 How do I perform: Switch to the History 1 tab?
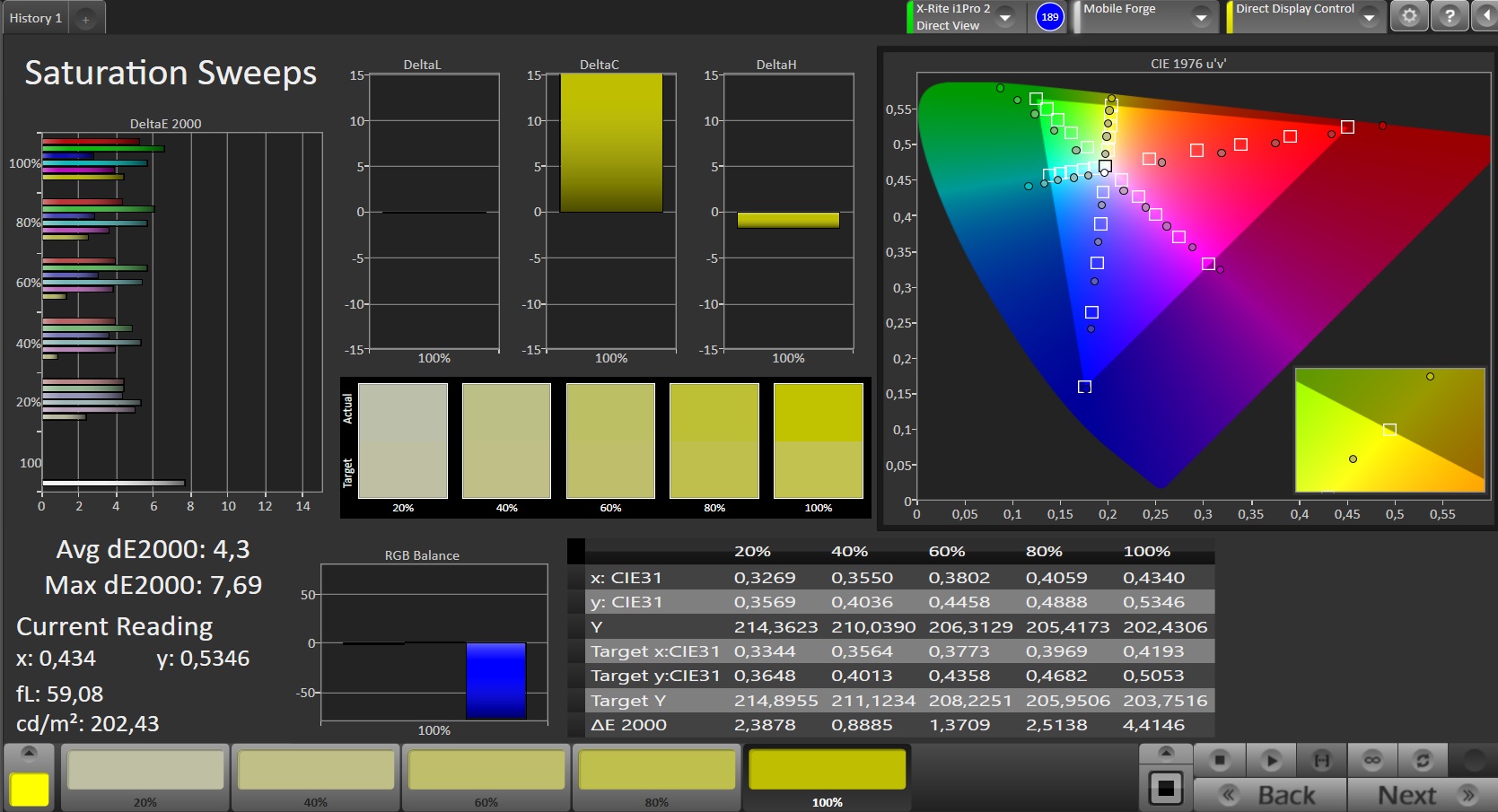36,18
